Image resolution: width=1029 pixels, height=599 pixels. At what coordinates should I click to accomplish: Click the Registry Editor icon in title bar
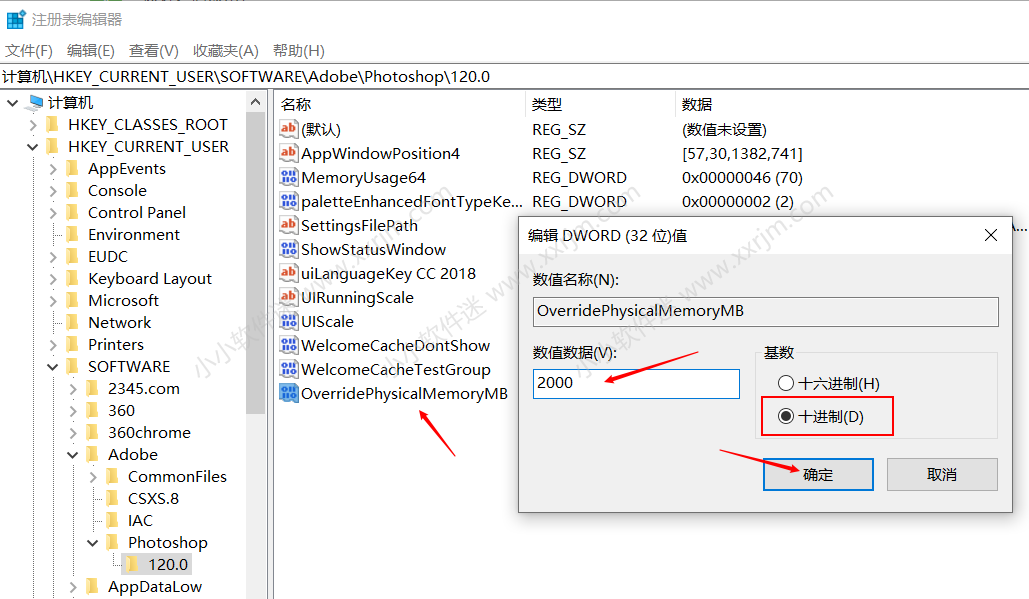pyautogui.click(x=13, y=18)
